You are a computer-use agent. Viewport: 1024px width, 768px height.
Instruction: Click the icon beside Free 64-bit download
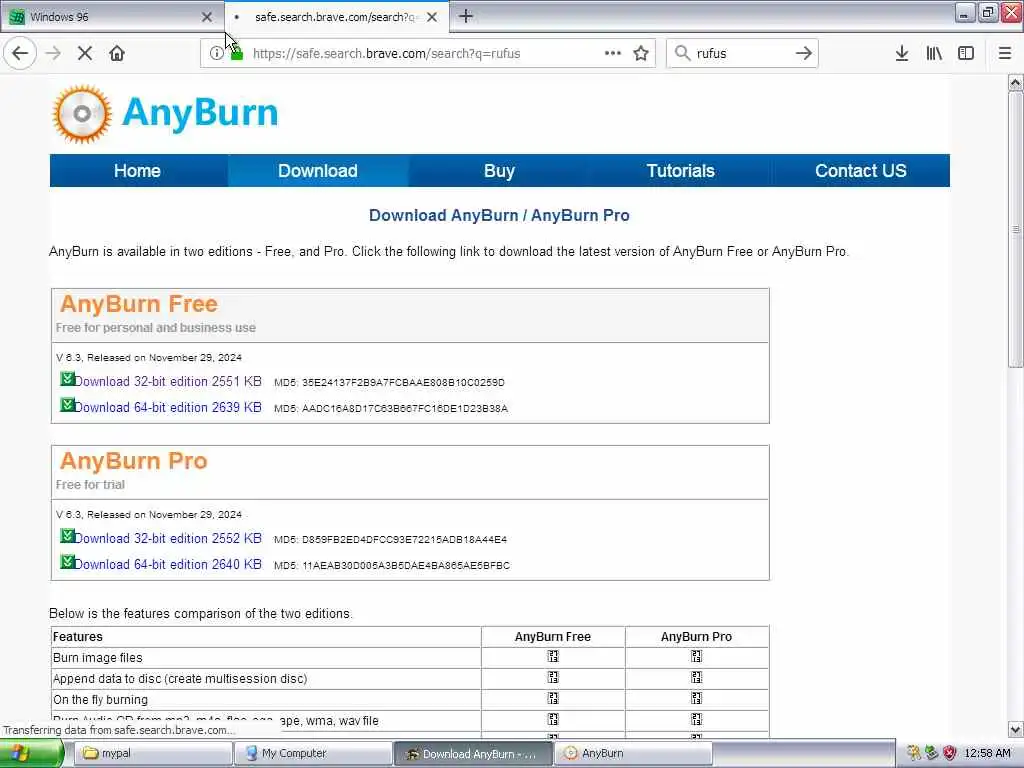click(67, 405)
